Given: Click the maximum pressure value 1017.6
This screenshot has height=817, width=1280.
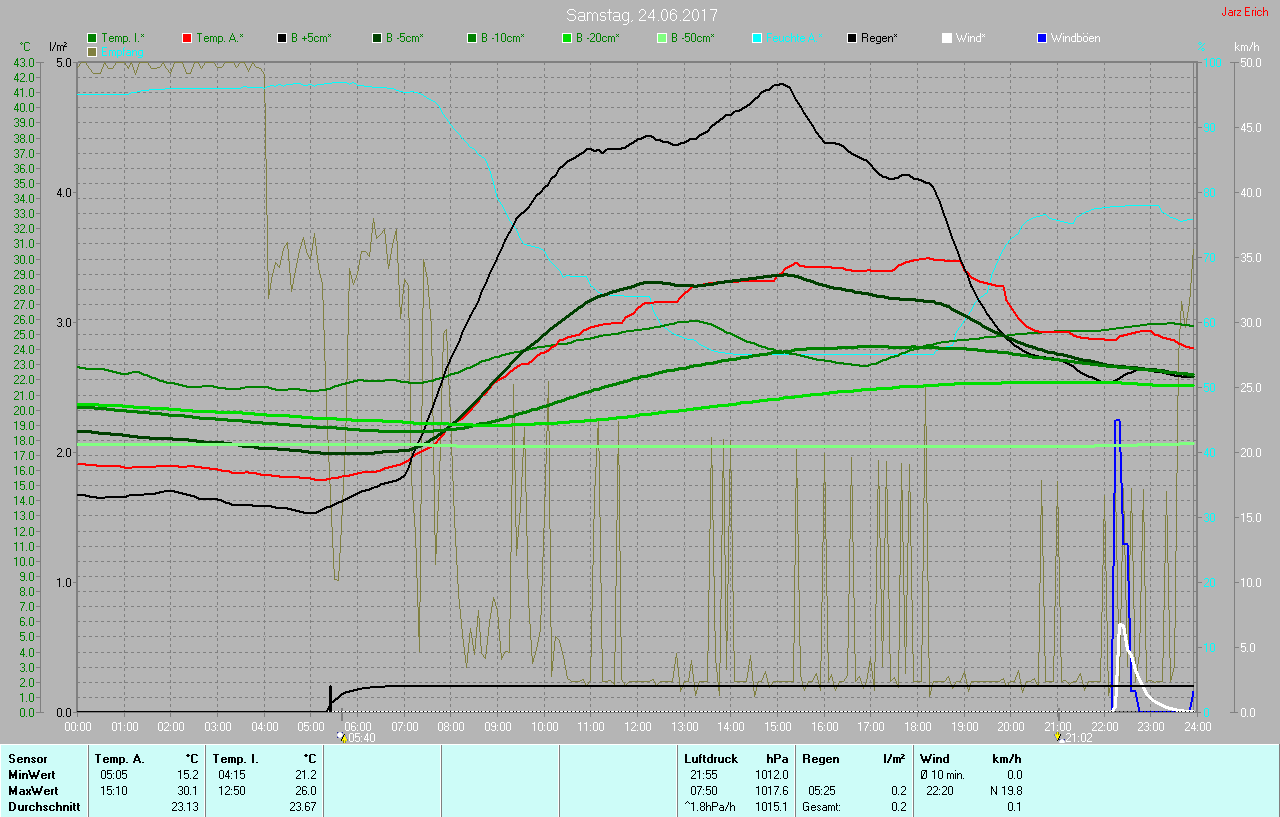Looking at the screenshot, I should coord(772,791).
